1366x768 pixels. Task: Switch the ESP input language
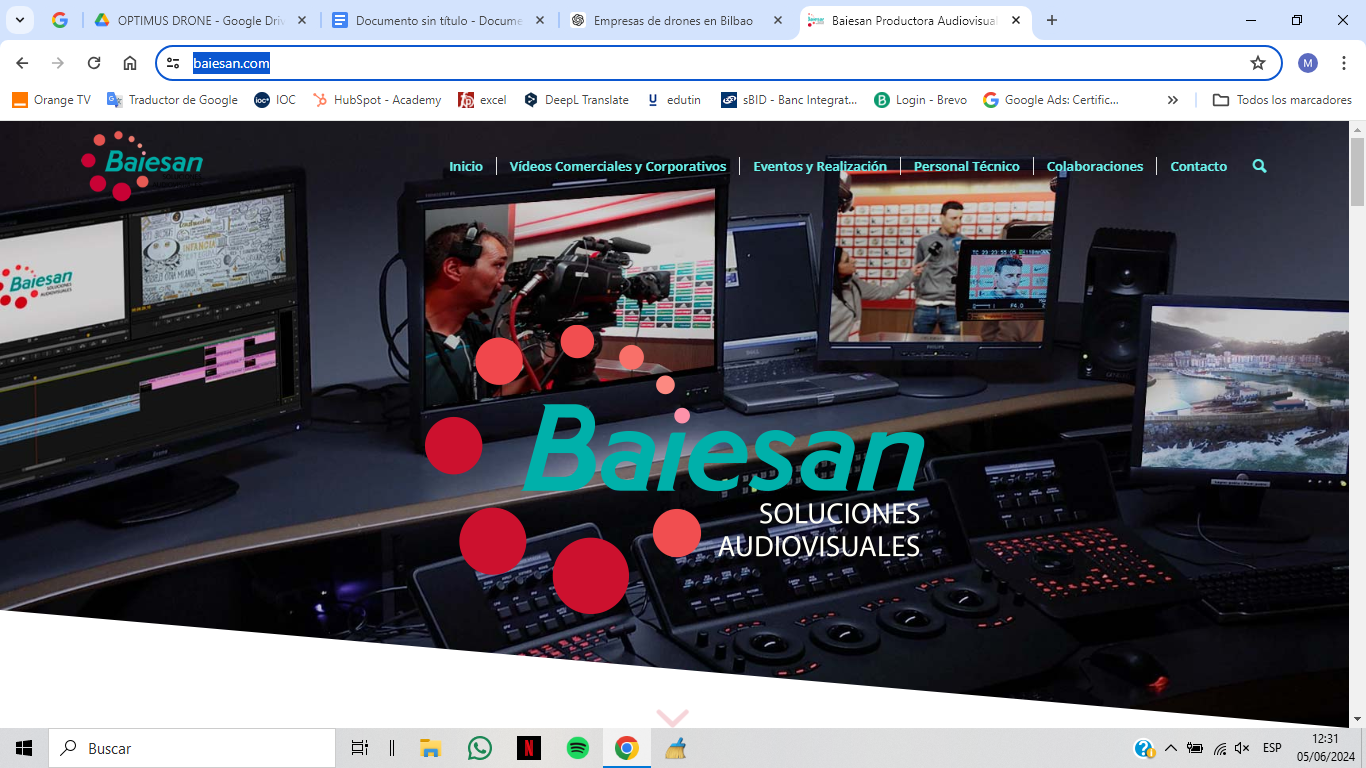(x=1272, y=748)
